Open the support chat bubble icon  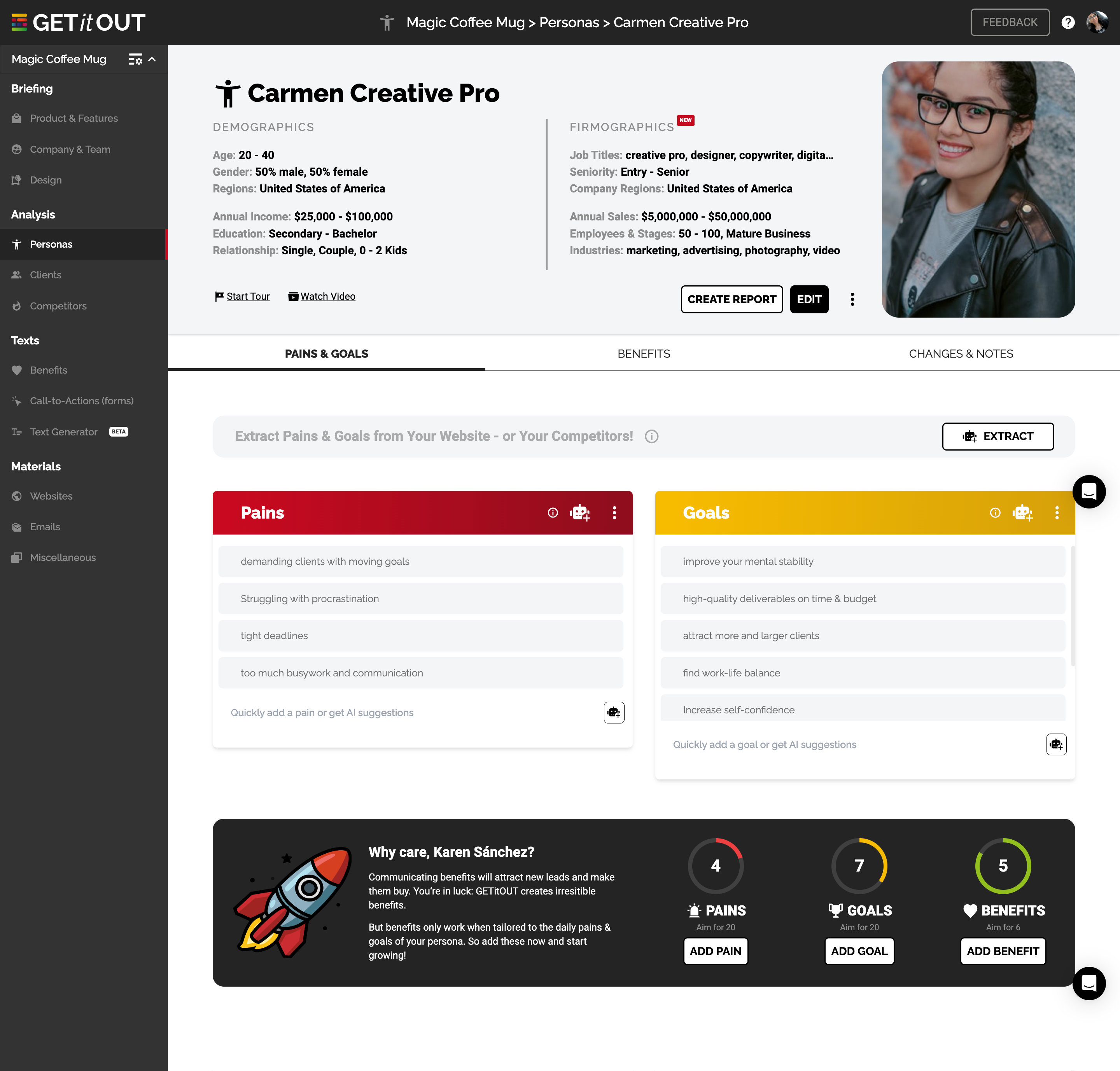click(x=1088, y=983)
